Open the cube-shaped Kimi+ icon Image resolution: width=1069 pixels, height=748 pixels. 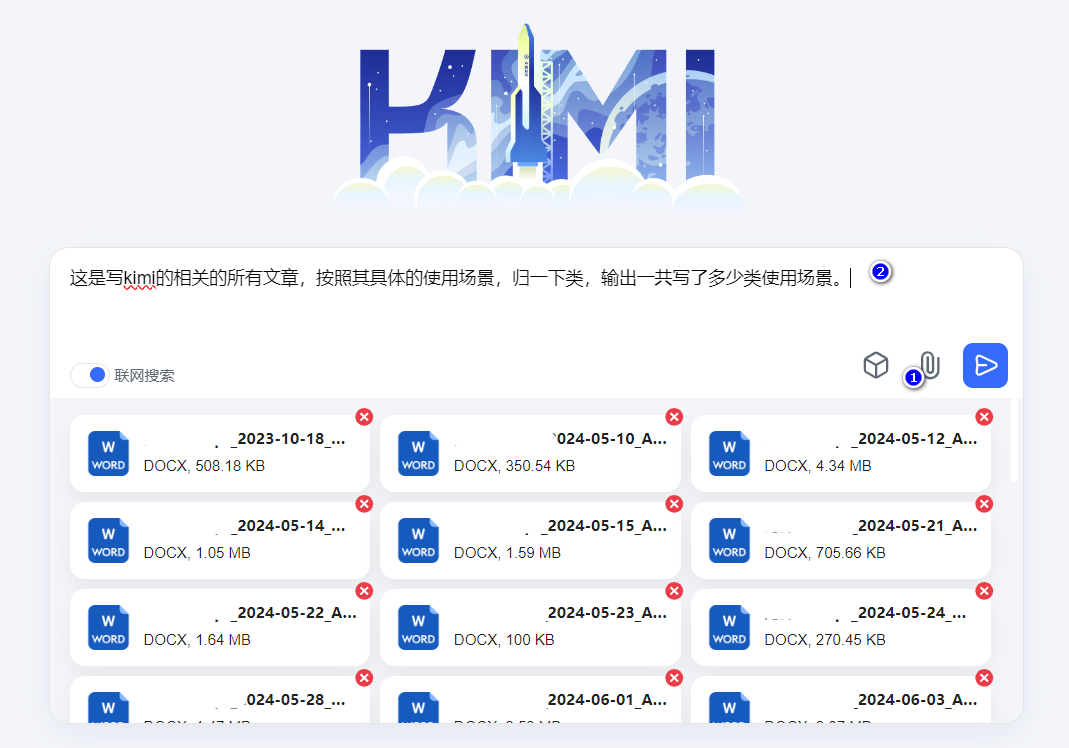click(x=876, y=365)
